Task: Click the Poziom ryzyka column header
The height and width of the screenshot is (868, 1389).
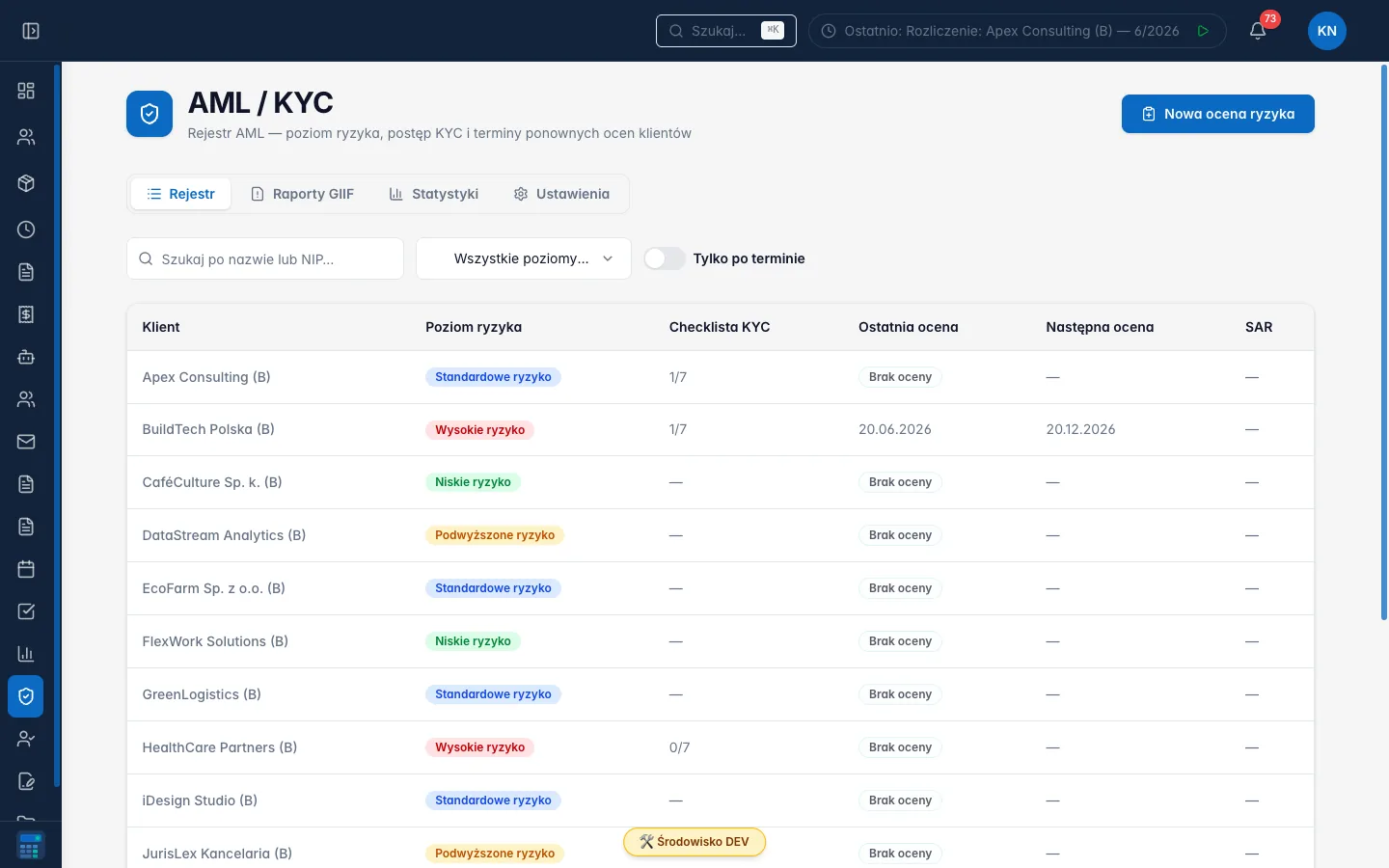Action: (x=474, y=327)
